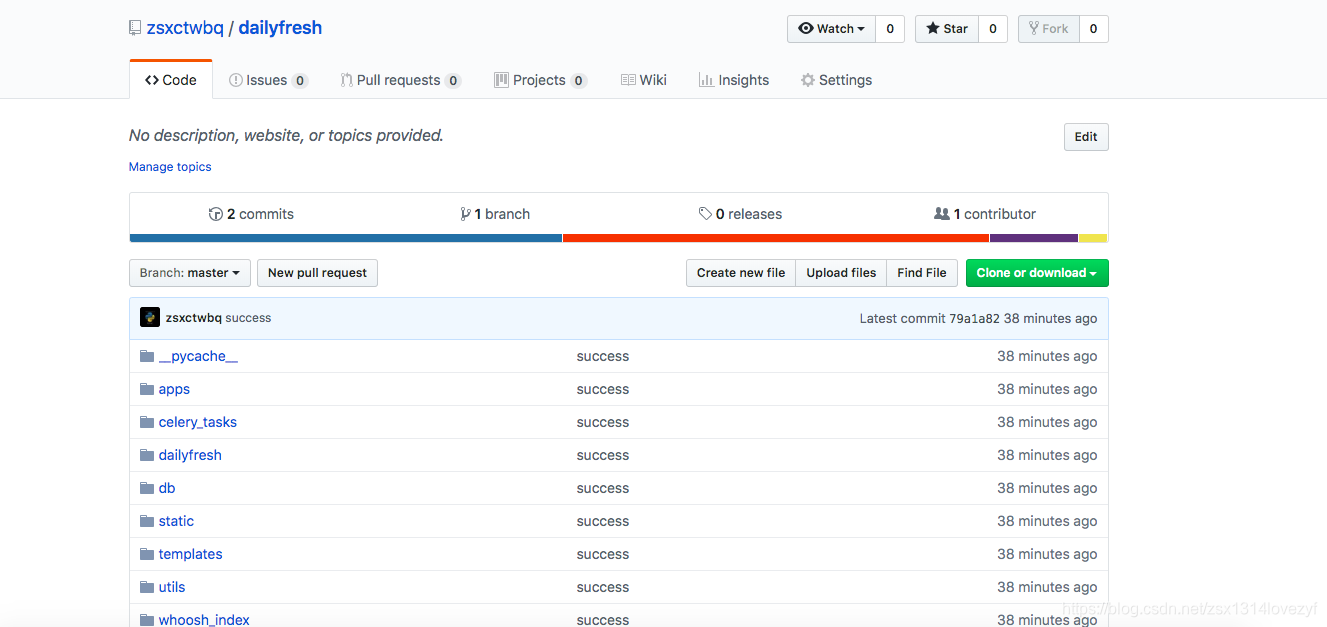
Task: Click the folder icon next to utils
Action: tap(147, 587)
